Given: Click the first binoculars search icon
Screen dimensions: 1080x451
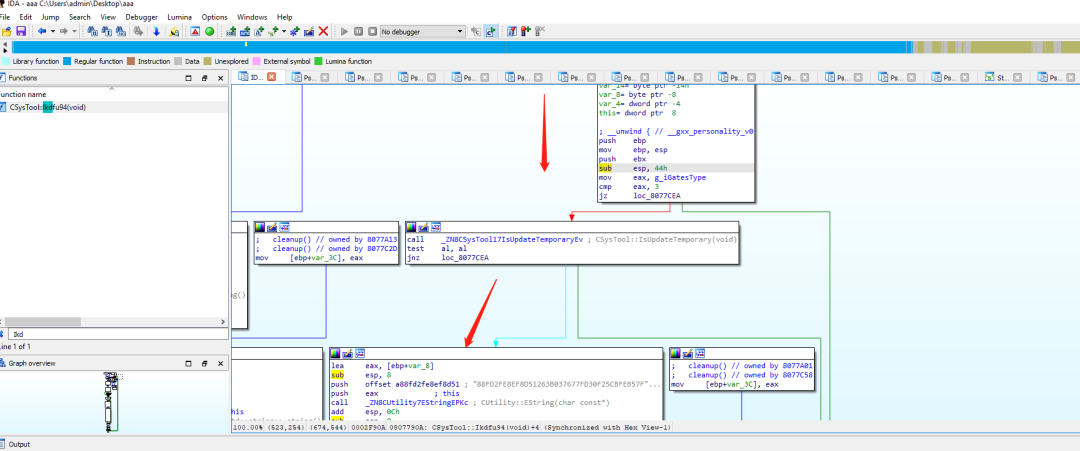Looking at the screenshot, I should point(92,31).
